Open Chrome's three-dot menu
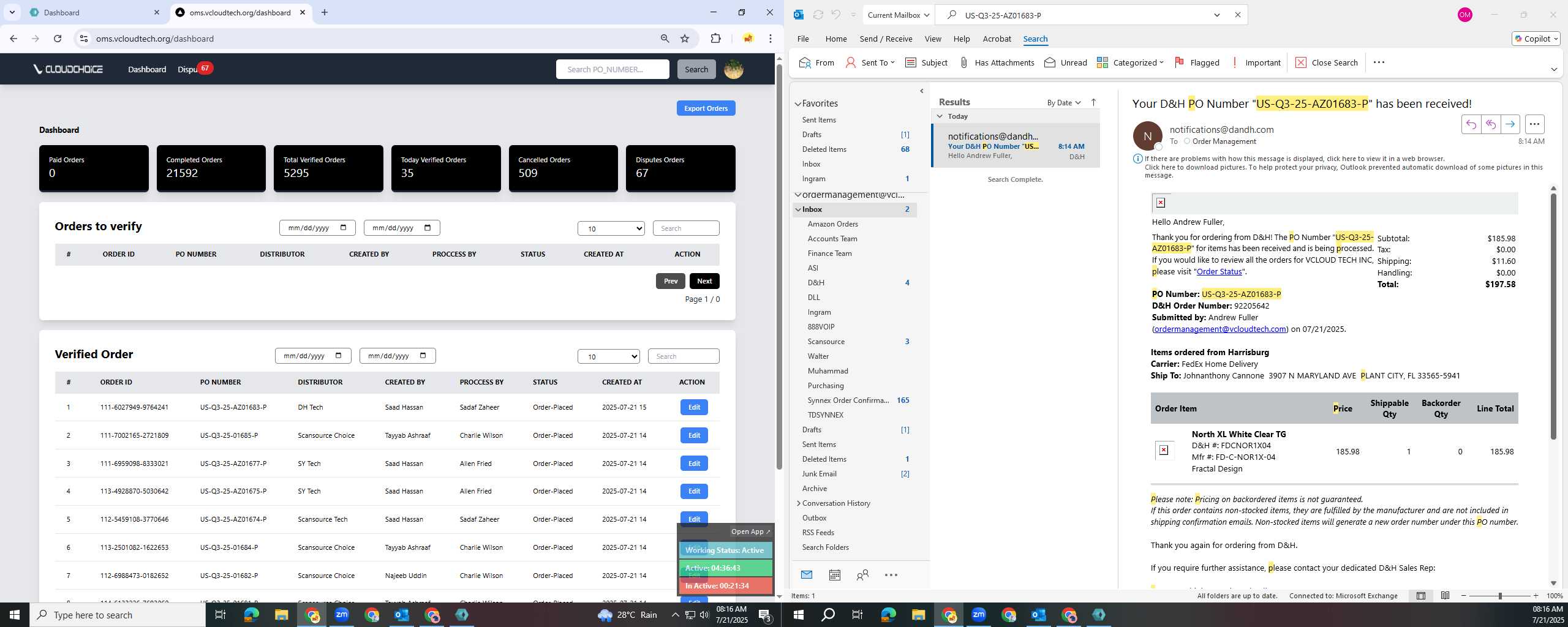This screenshot has width=1568, height=627. pos(771,39)
